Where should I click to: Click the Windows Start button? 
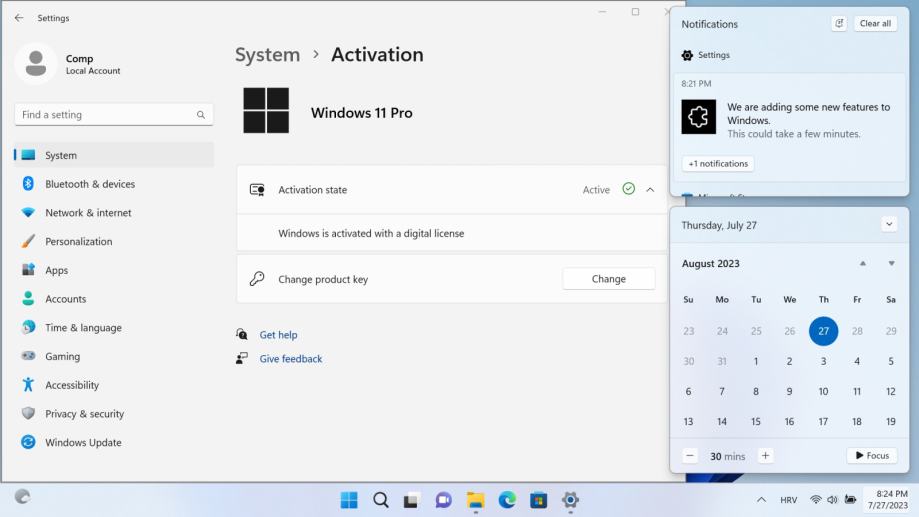(349, 500)
